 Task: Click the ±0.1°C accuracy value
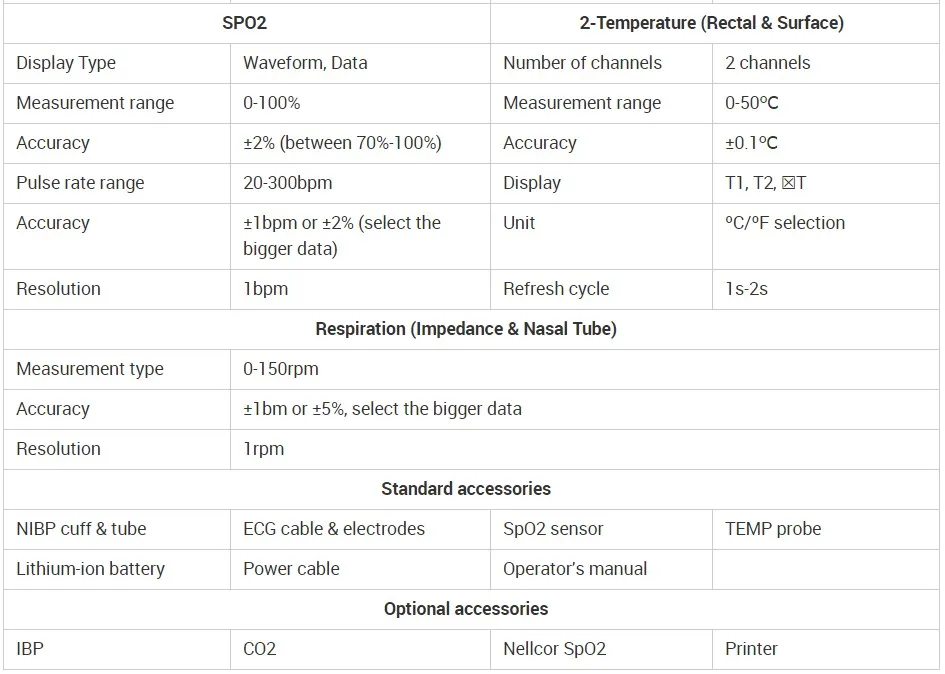pos(751,143)
